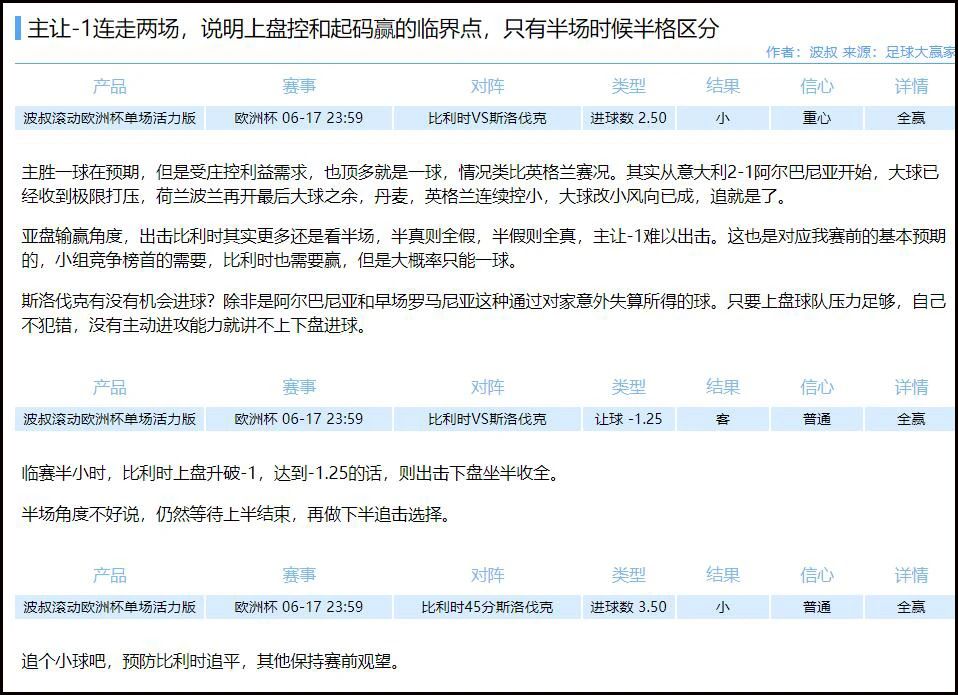Click the product name in the 进球数 3.50 row

(109, 607)
